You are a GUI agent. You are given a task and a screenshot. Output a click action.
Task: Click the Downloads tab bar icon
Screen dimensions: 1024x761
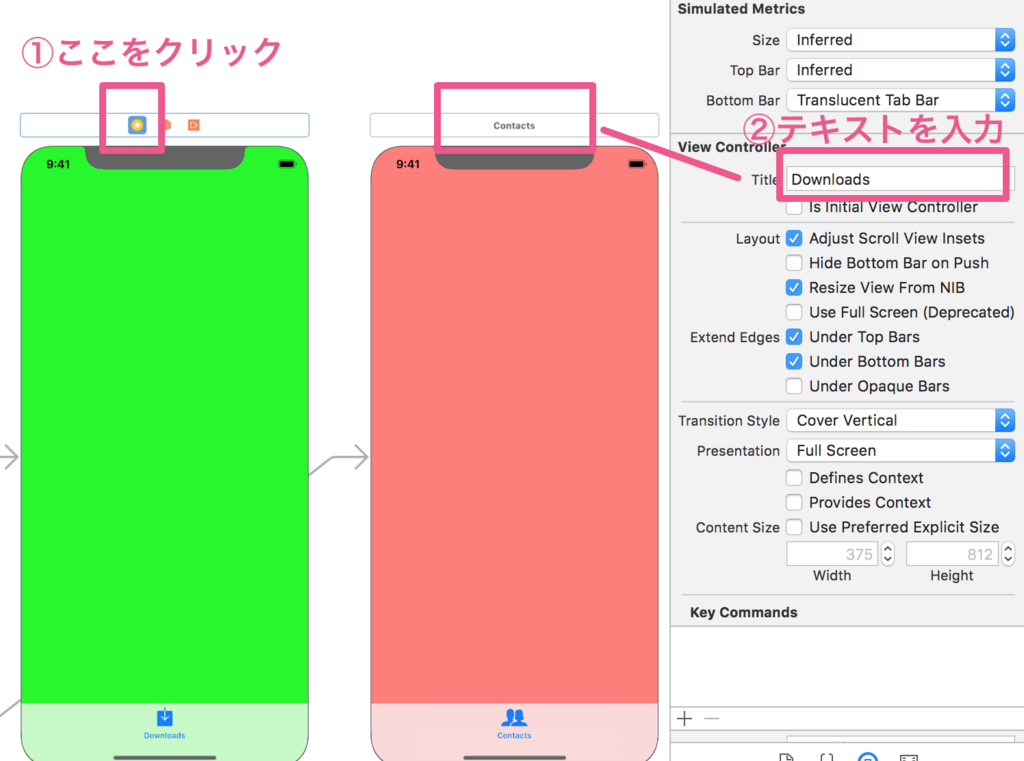pos(165,717)
